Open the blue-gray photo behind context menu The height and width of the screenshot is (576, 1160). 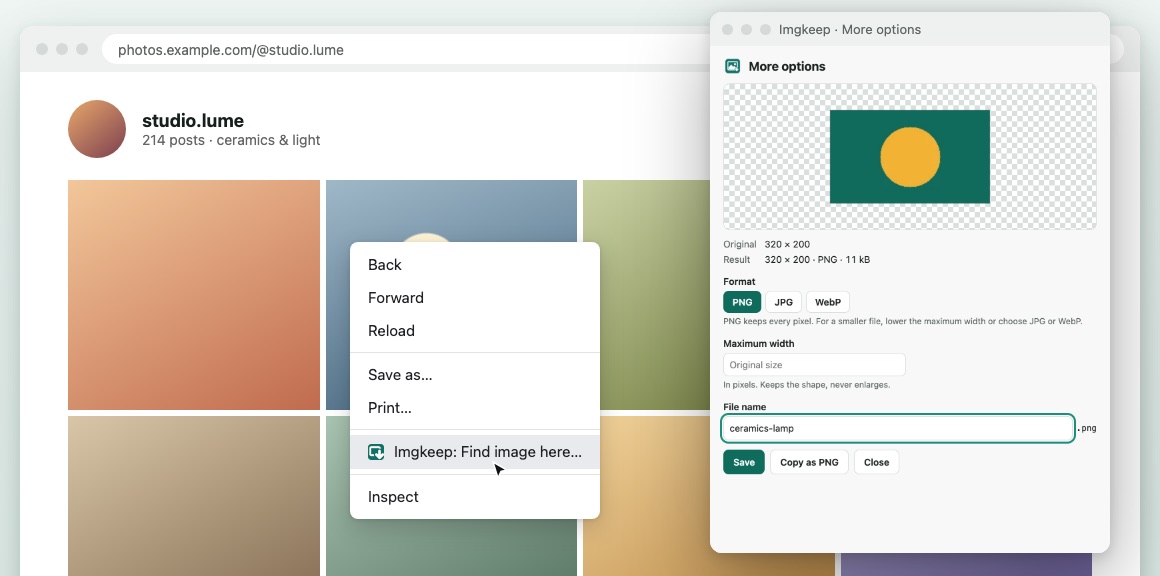click(451, 211)
